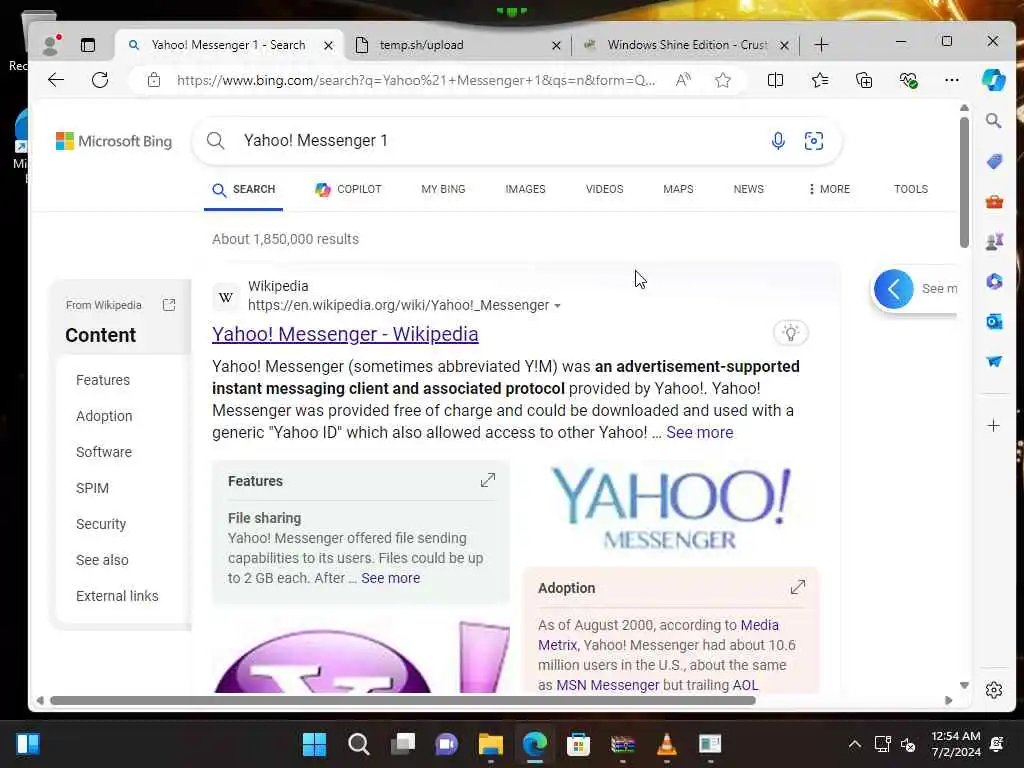
Task: Open sidebar Games chess icon
Action: click(994, 242)
